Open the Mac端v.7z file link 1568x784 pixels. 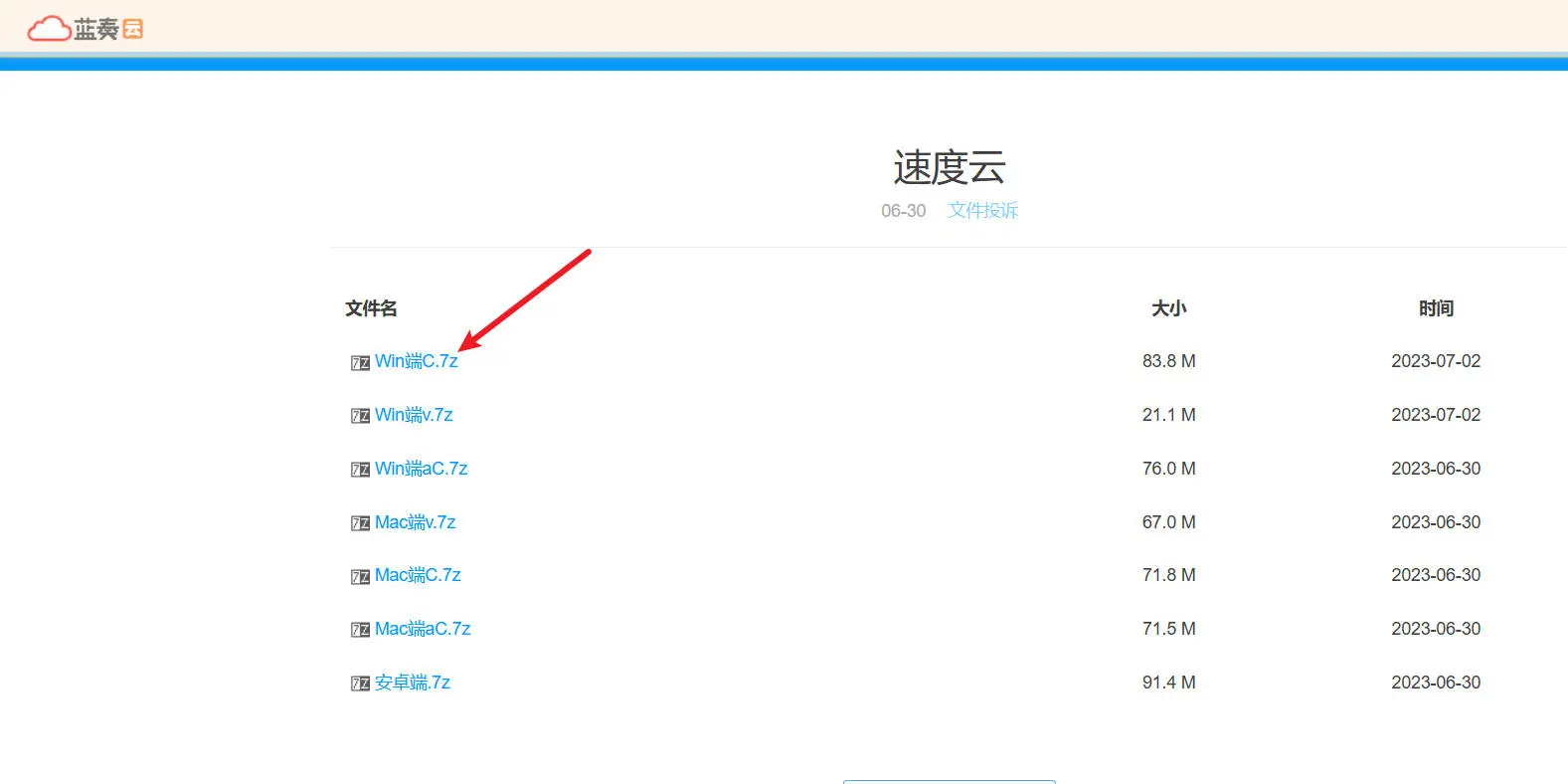(x=416, y=522)
